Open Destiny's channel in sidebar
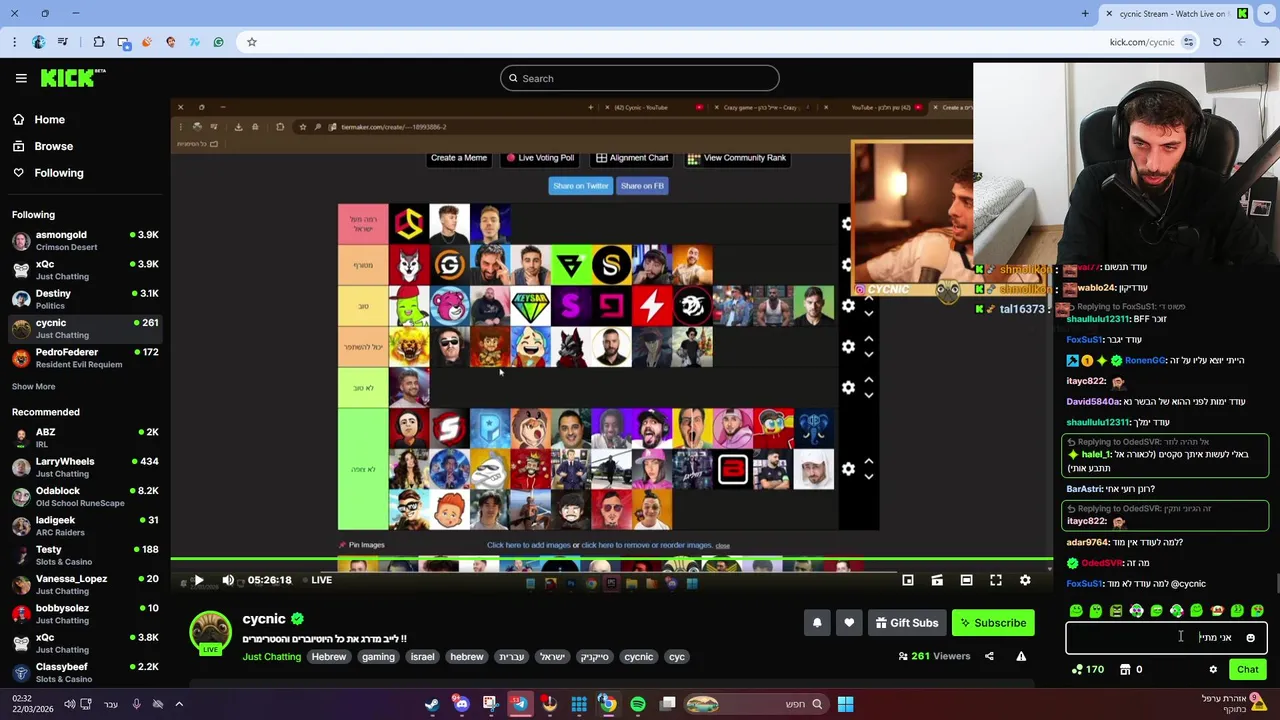Image resolution: width=1280 pixels, height=720 pixels. 85,299
